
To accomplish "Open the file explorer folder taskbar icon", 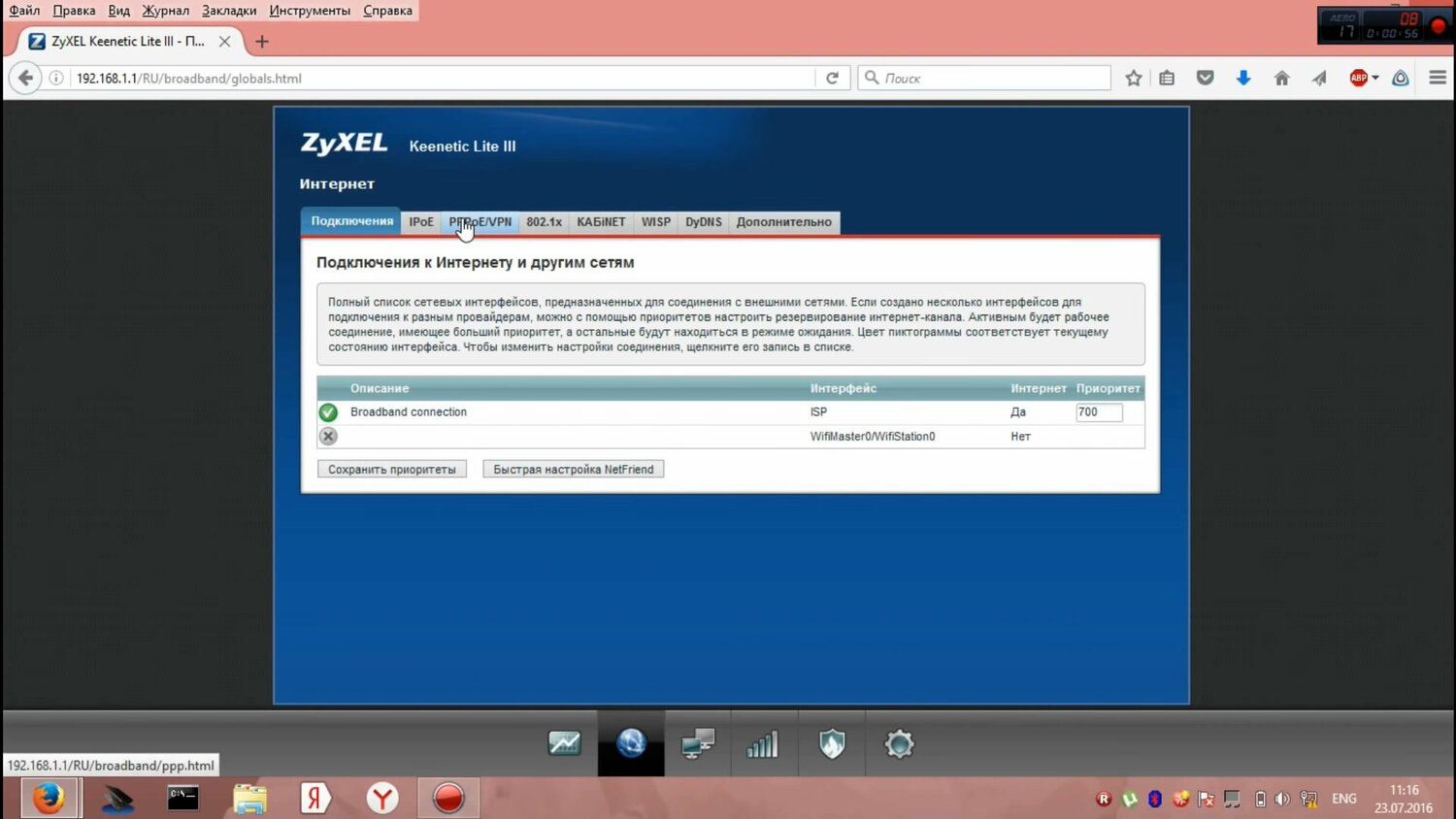I will pos(249,798).
